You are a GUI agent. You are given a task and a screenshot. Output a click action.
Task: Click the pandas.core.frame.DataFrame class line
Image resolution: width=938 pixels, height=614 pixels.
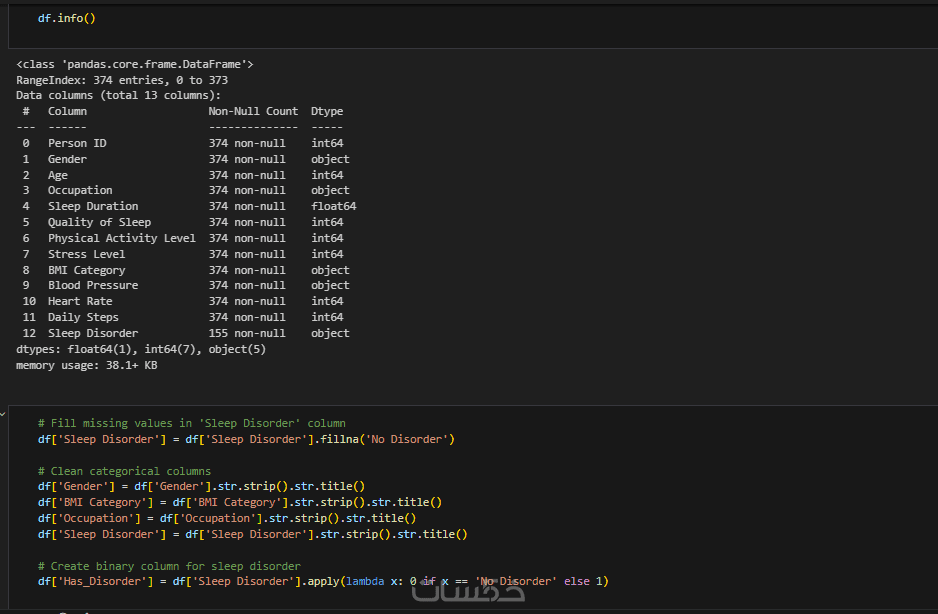(135, 64)
